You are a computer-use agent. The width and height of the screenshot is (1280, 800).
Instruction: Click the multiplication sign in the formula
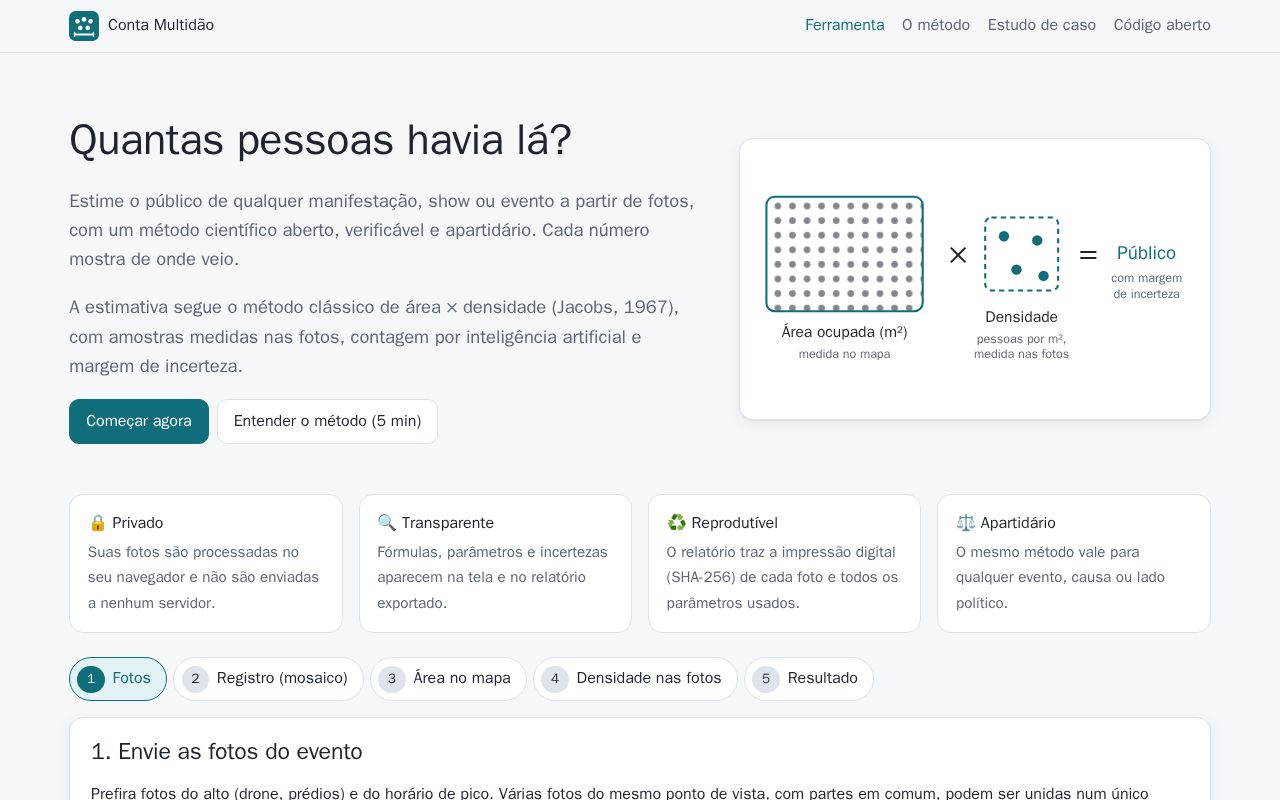click(958, 255)
